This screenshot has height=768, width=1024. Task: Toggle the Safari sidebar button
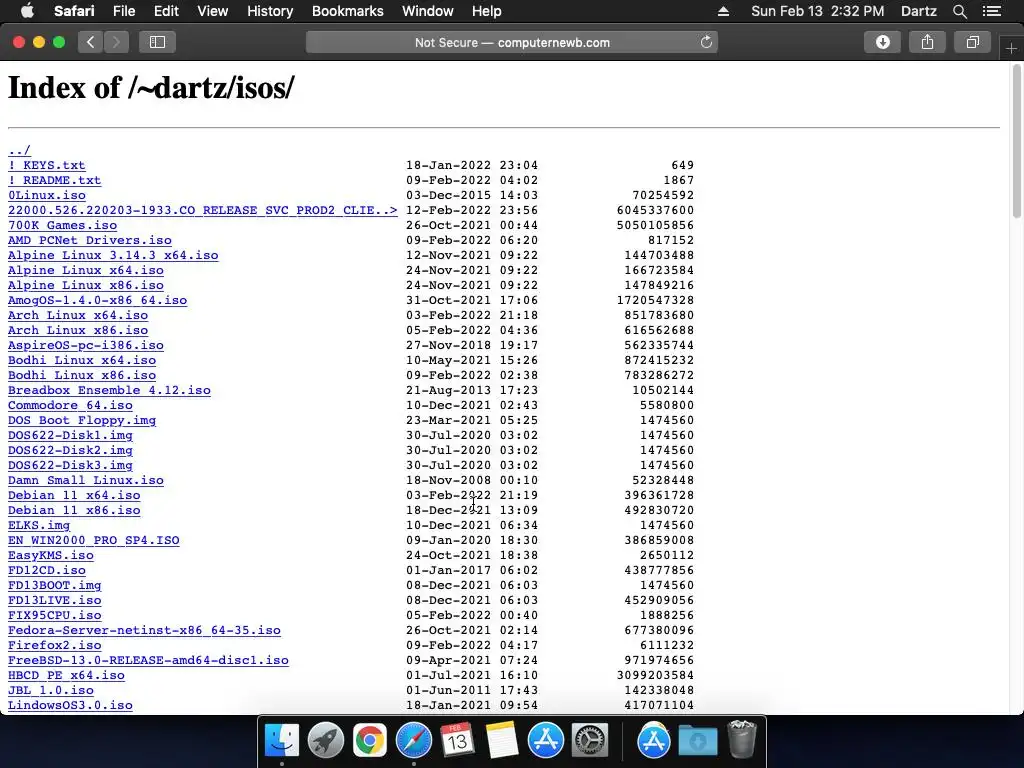point(157,42)
